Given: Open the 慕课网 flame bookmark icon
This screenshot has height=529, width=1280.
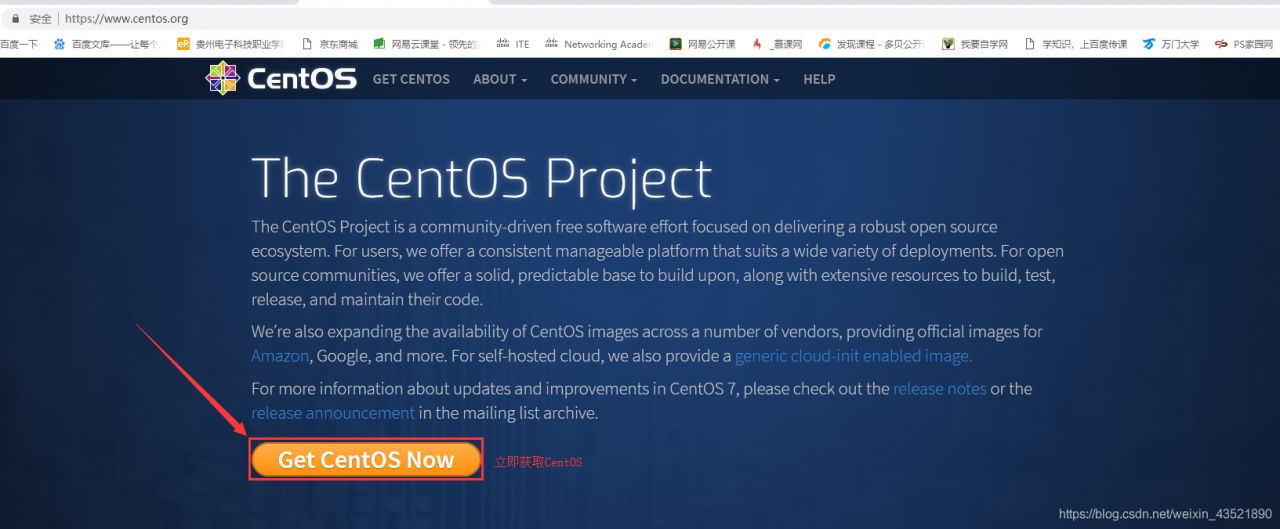Looking at the screenshot, I should pos(757,44).
